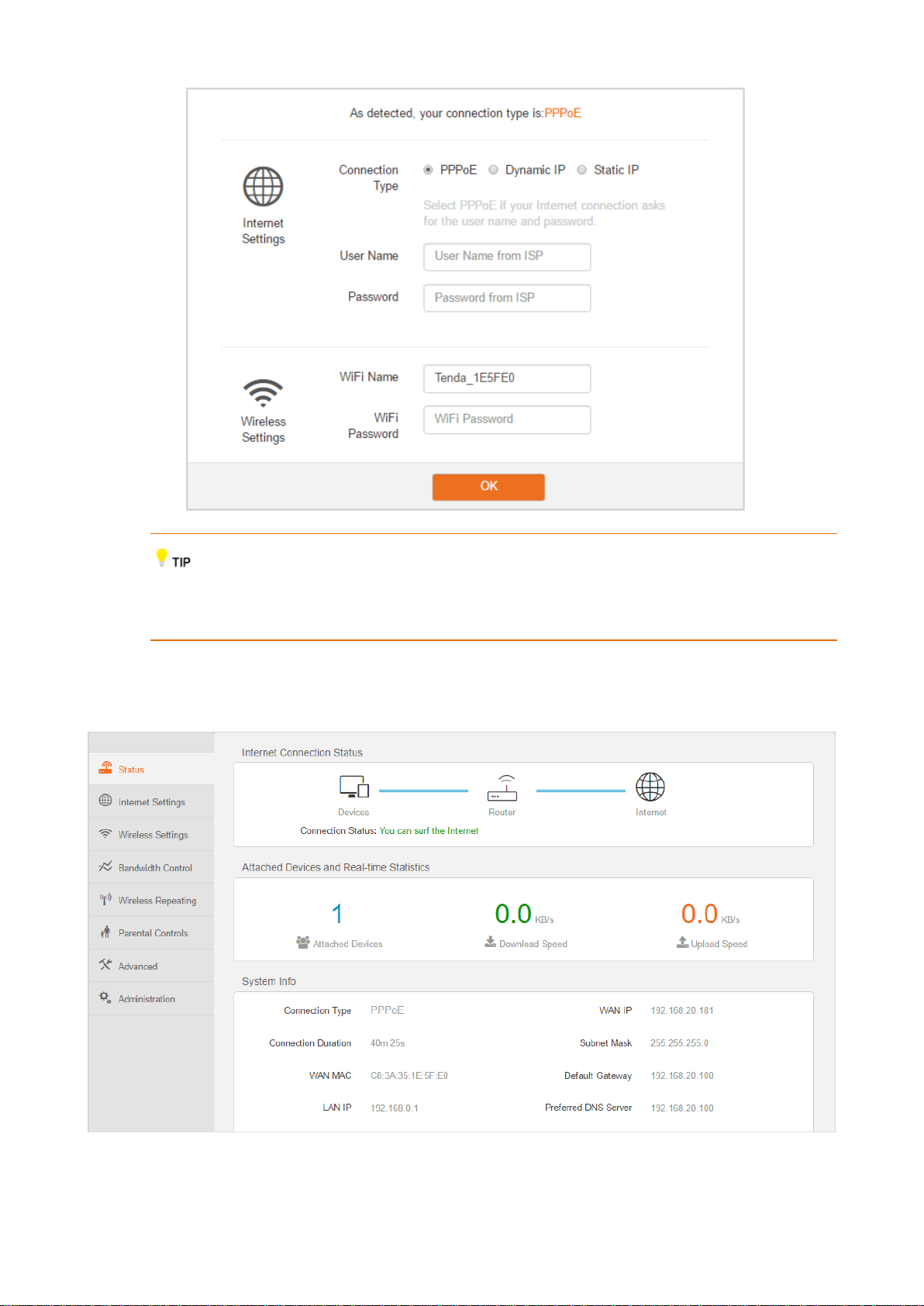Click the System Info heading

click(269, 981)
